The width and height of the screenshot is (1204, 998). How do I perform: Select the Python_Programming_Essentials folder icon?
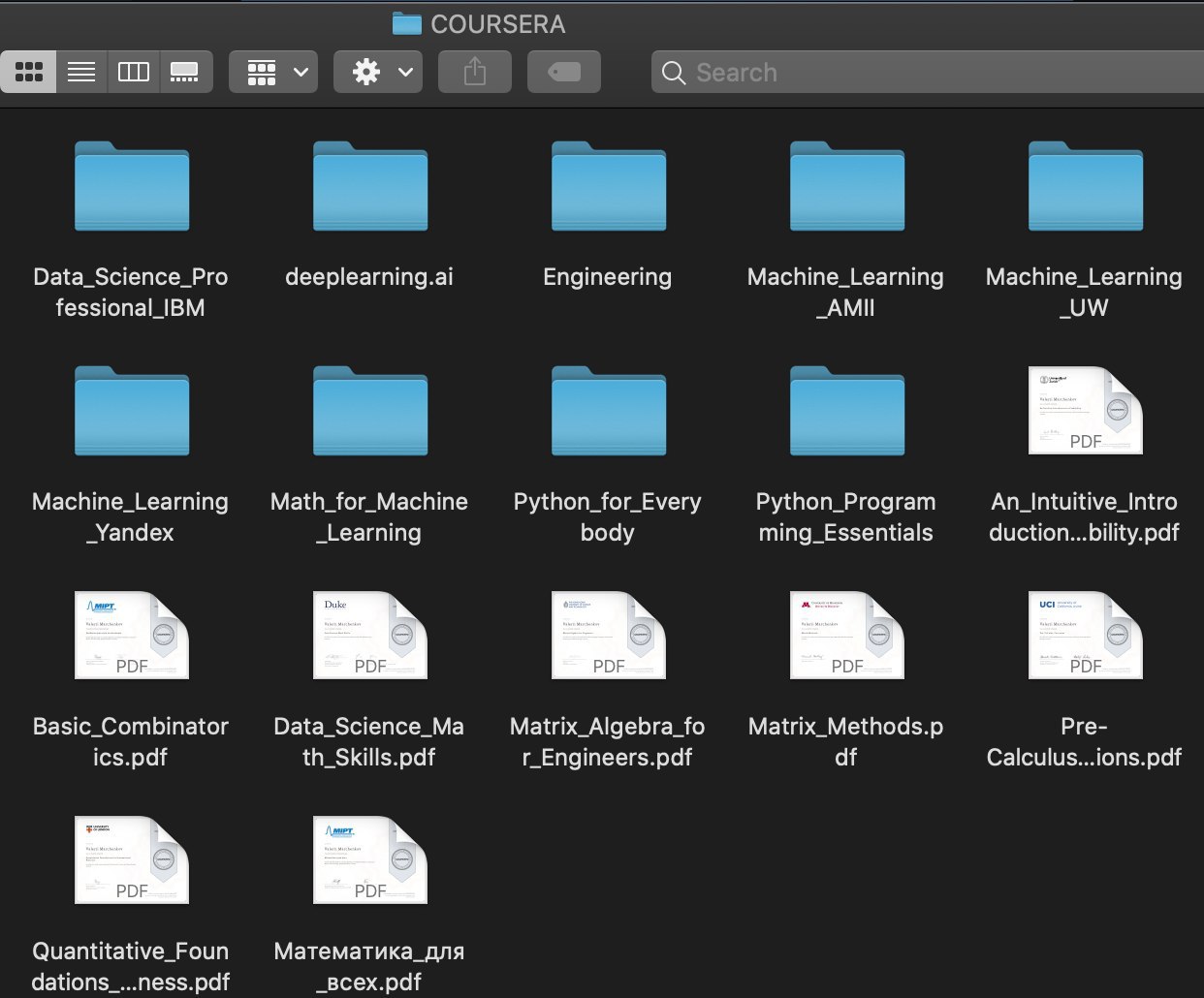tap(847, 411)
